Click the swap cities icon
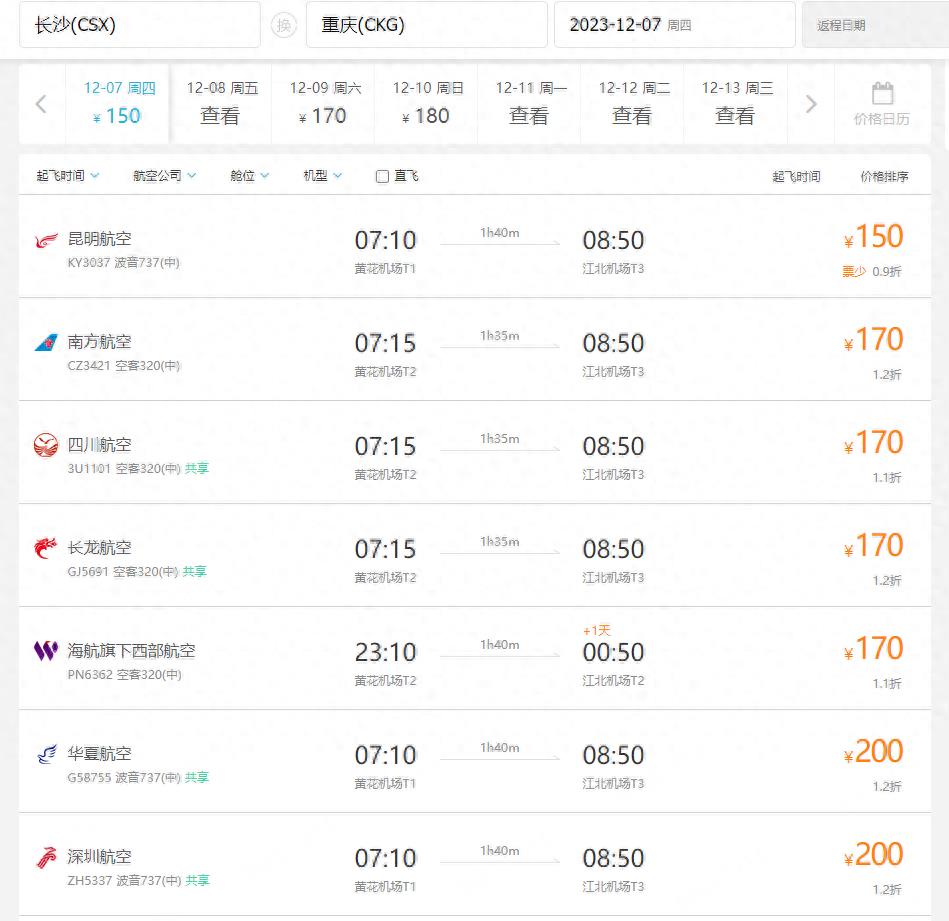Image resolution: width=949 pixels, height=921 pixels. tap(284, 26)
